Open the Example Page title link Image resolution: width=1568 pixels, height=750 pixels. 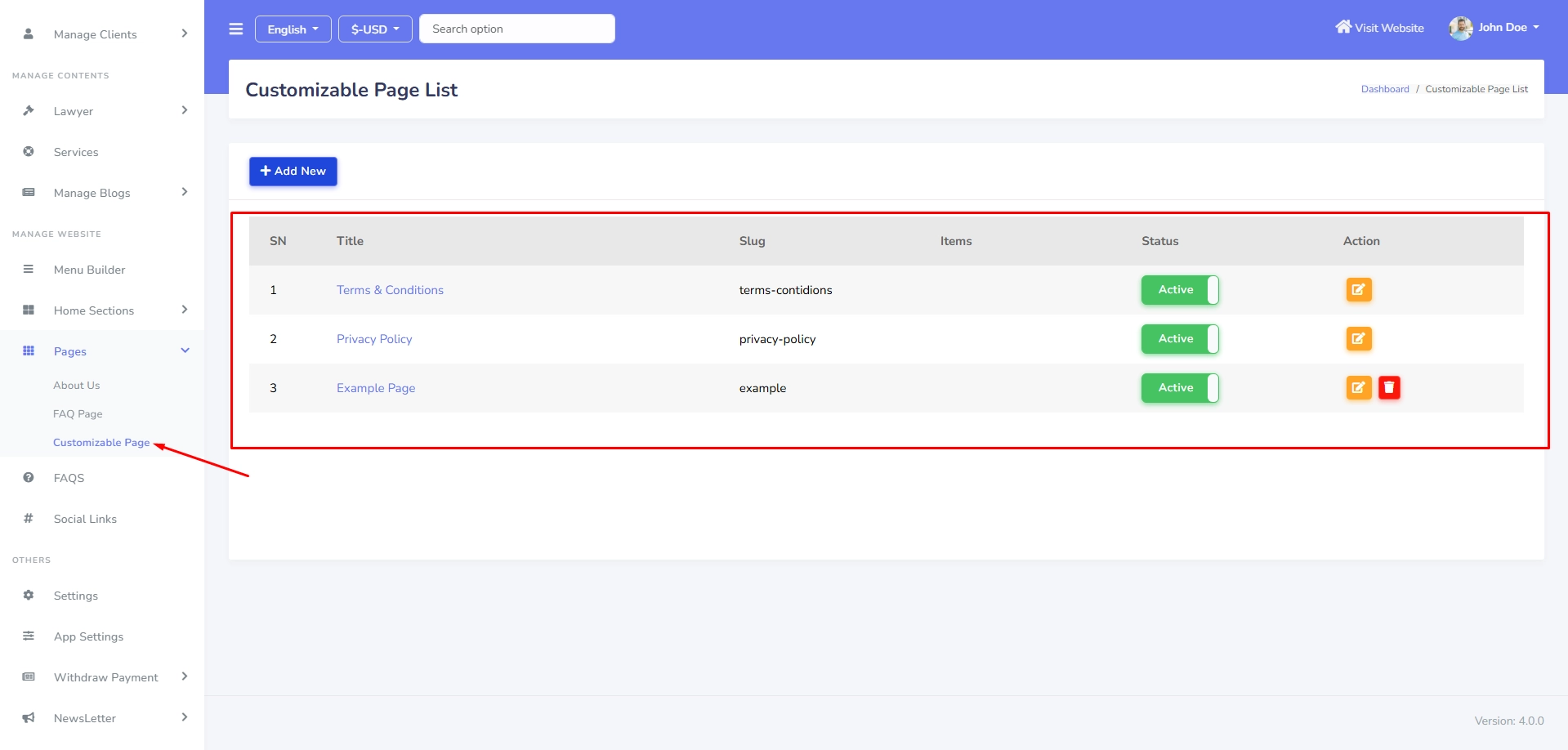[376, 388]
